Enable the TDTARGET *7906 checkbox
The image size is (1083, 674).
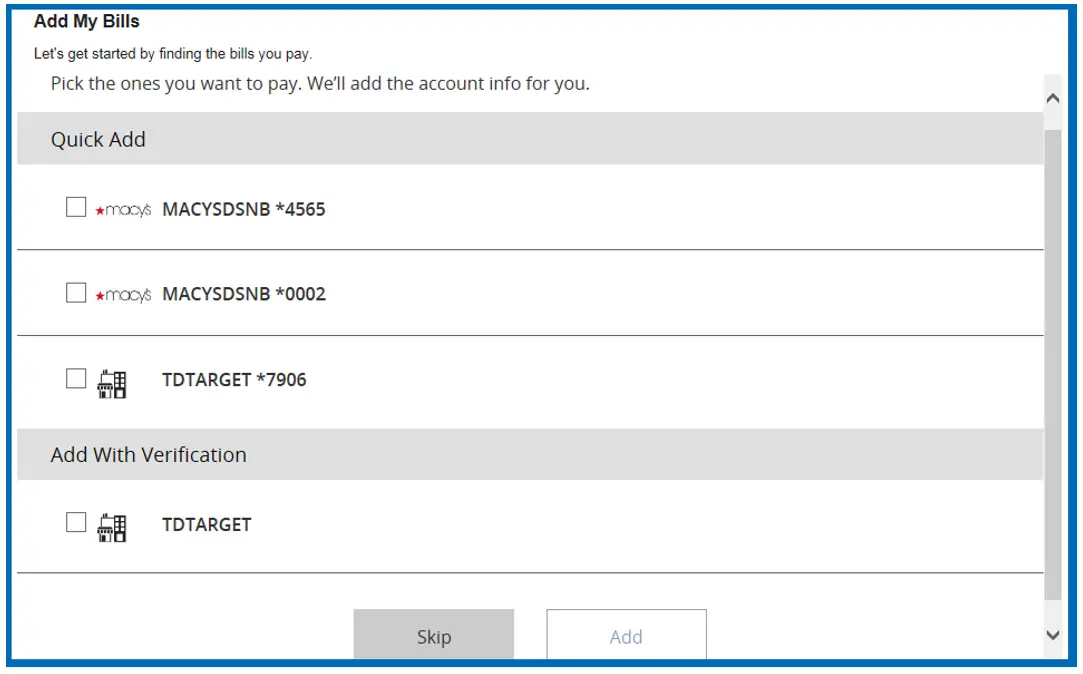pos(76,378)
